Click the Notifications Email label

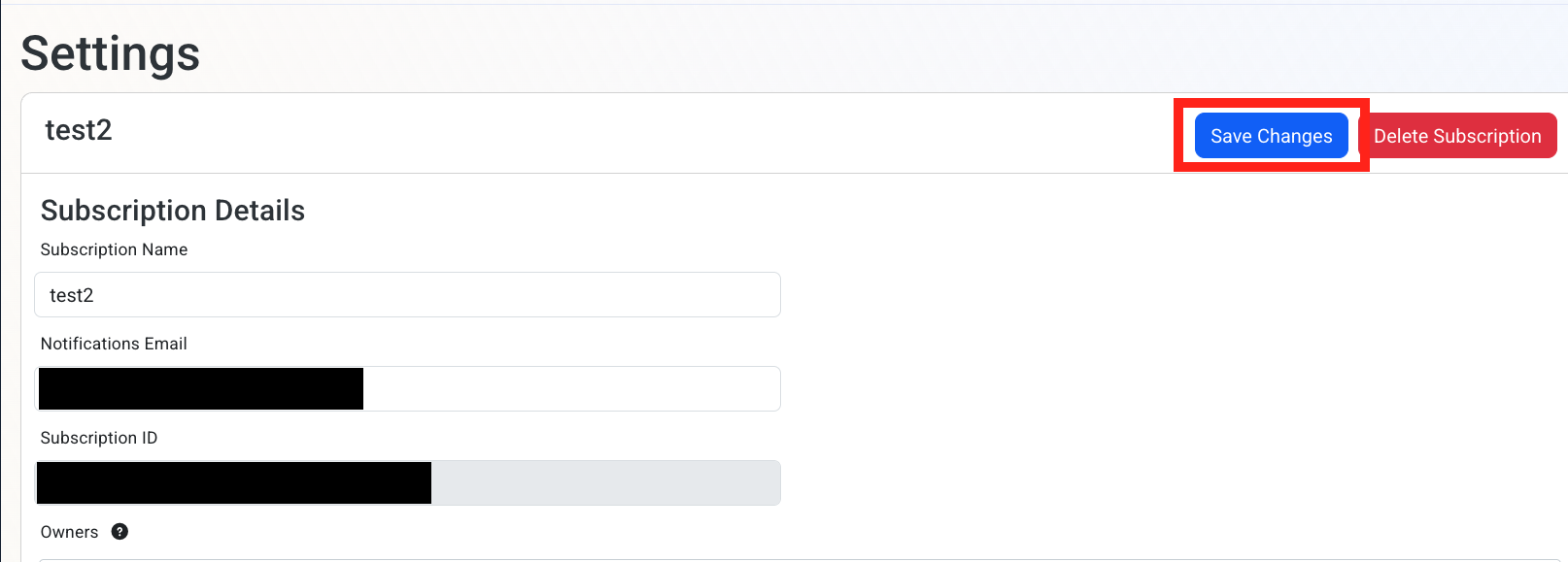click(114, 343)
